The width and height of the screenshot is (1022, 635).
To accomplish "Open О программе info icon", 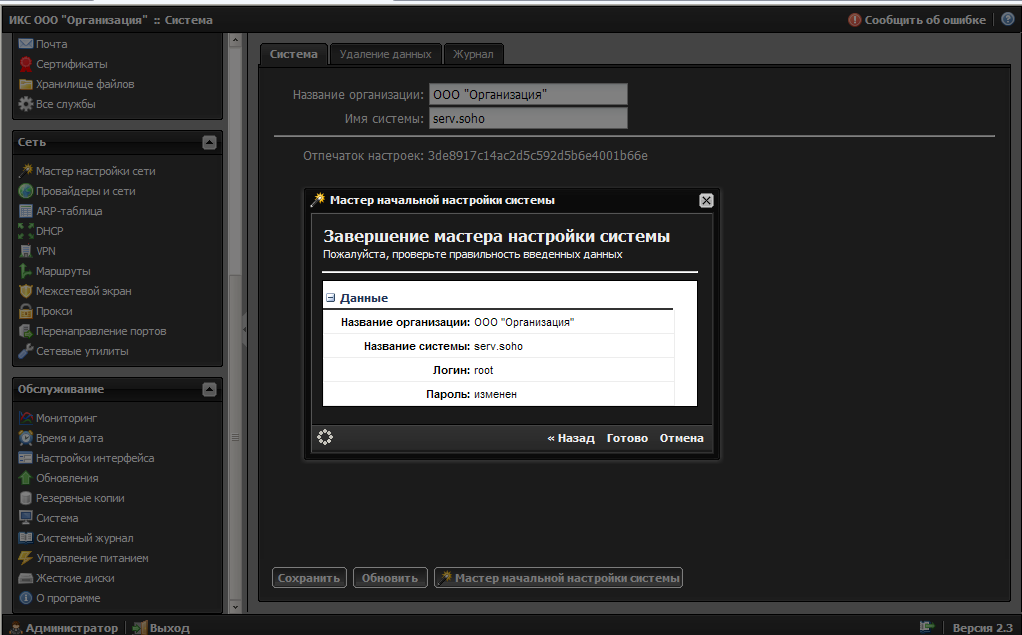I will click(25, 598).
